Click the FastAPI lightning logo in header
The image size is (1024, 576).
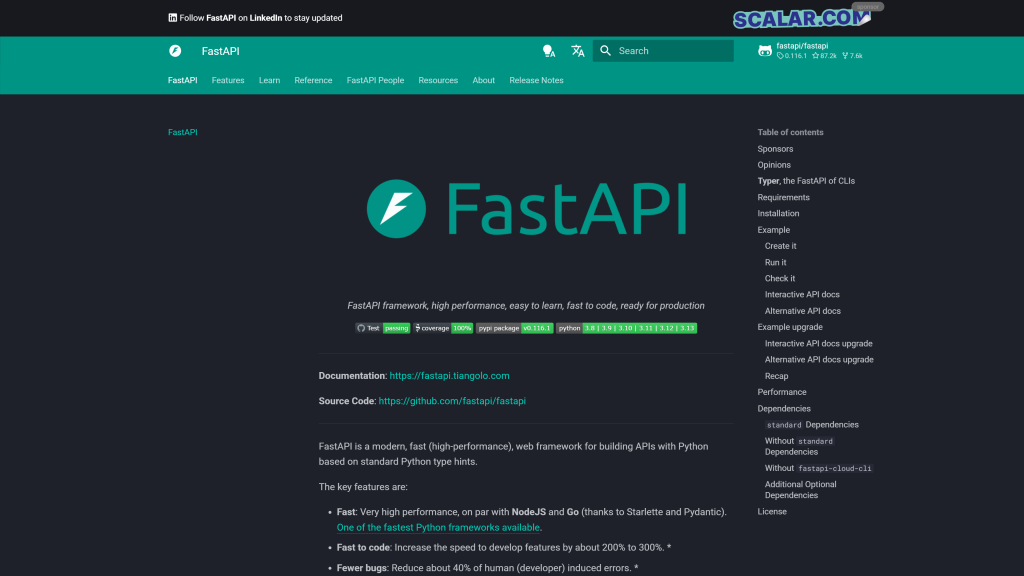(x=175, y=51)
